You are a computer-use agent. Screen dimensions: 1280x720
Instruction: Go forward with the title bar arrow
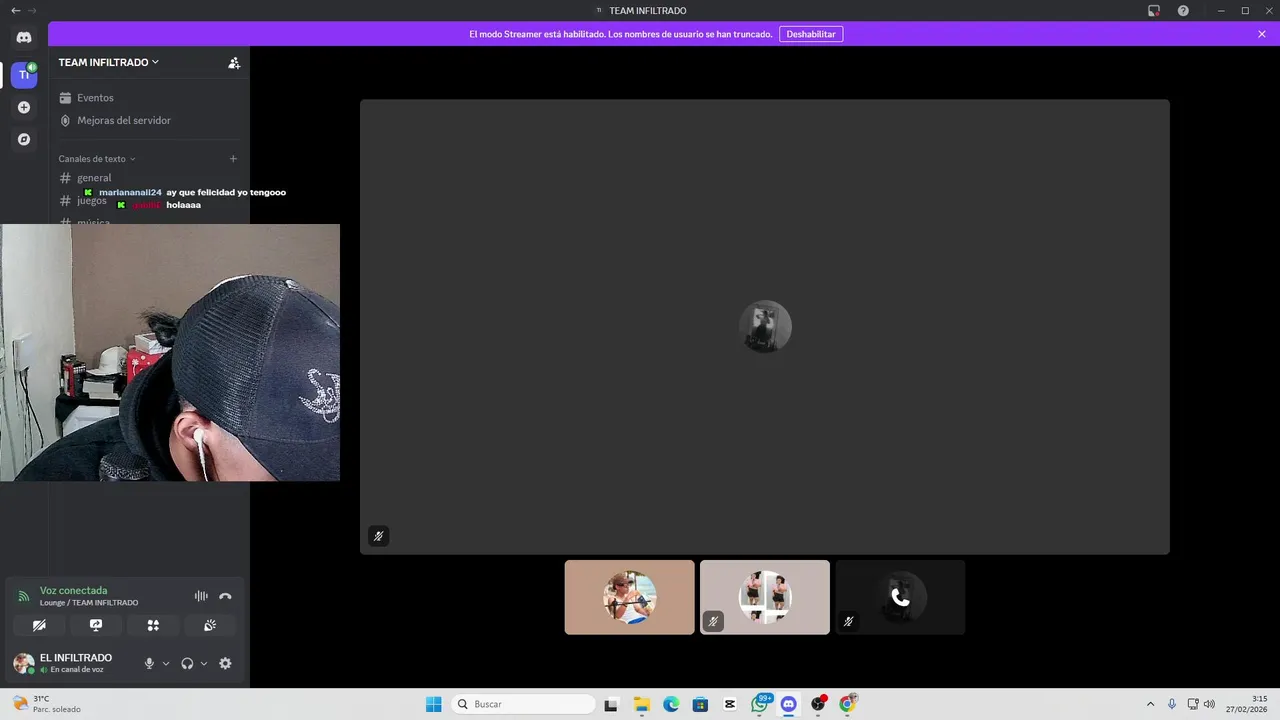[x=33, y=10]
